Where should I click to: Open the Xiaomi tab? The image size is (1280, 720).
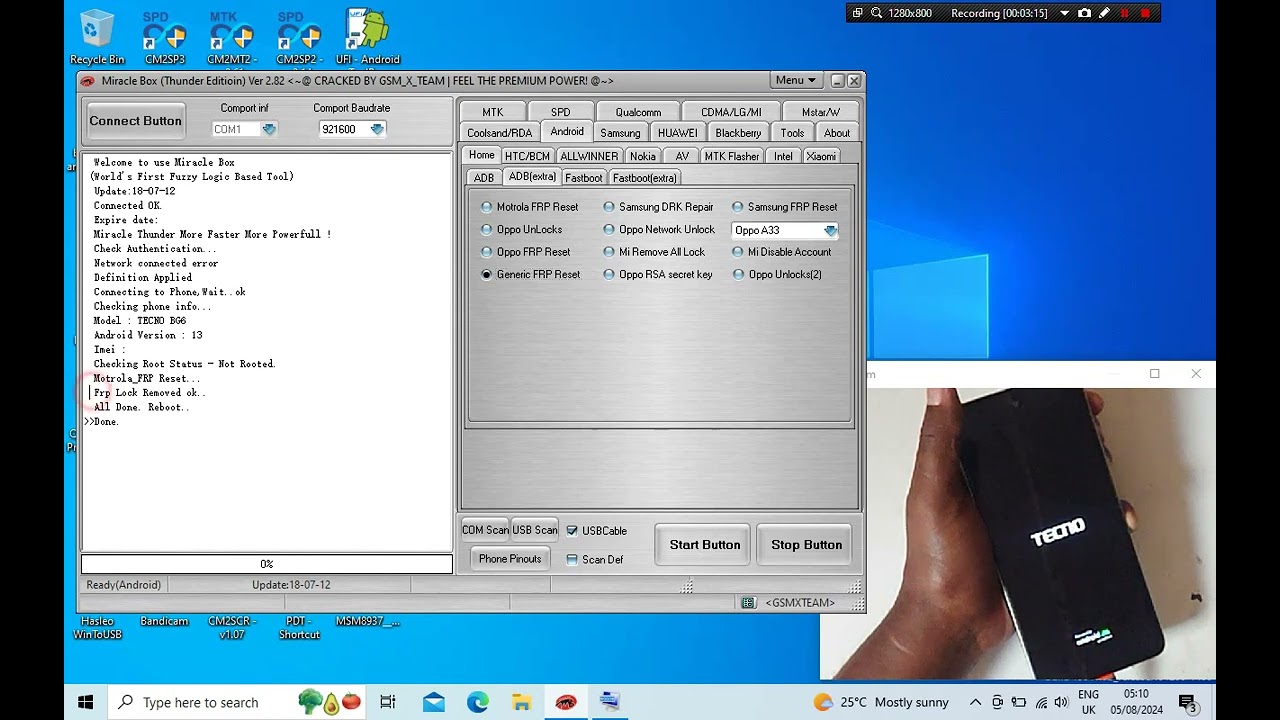[821, 156]
